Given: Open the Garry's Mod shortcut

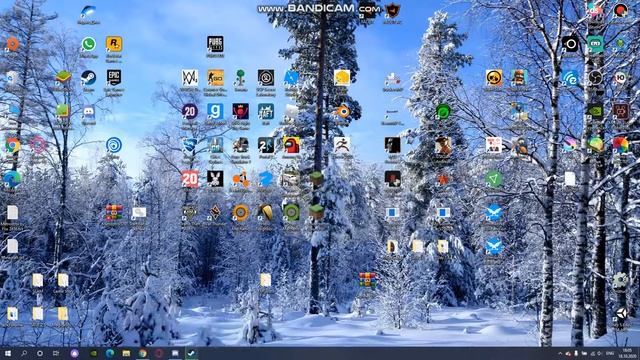Looking at the screenshot, I should pyautogui.click(x=215, y=111).
